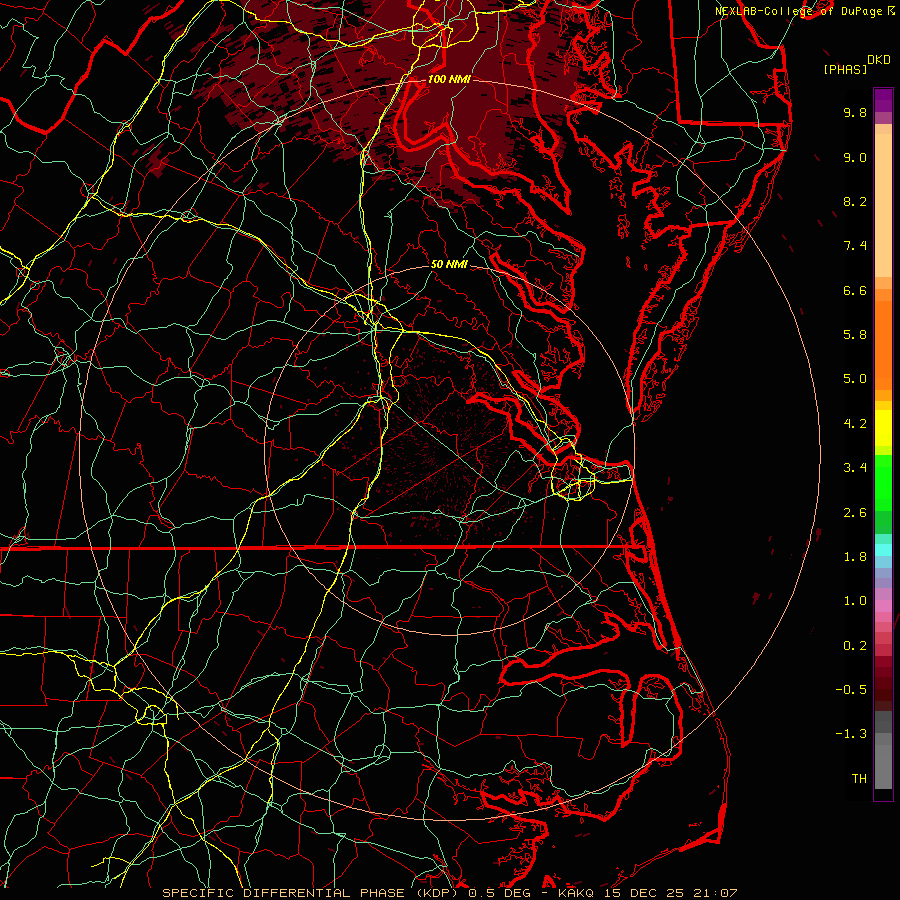Click the 9.8 value on the legend
Image resolution: width=900 pixels, height=900 pixels.
[855, 112]
